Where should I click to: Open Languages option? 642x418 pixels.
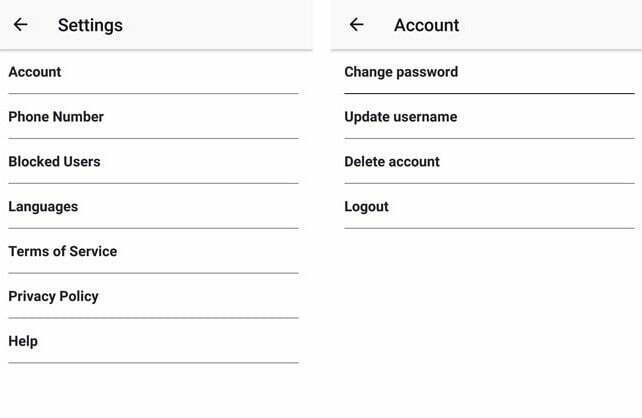154,206
